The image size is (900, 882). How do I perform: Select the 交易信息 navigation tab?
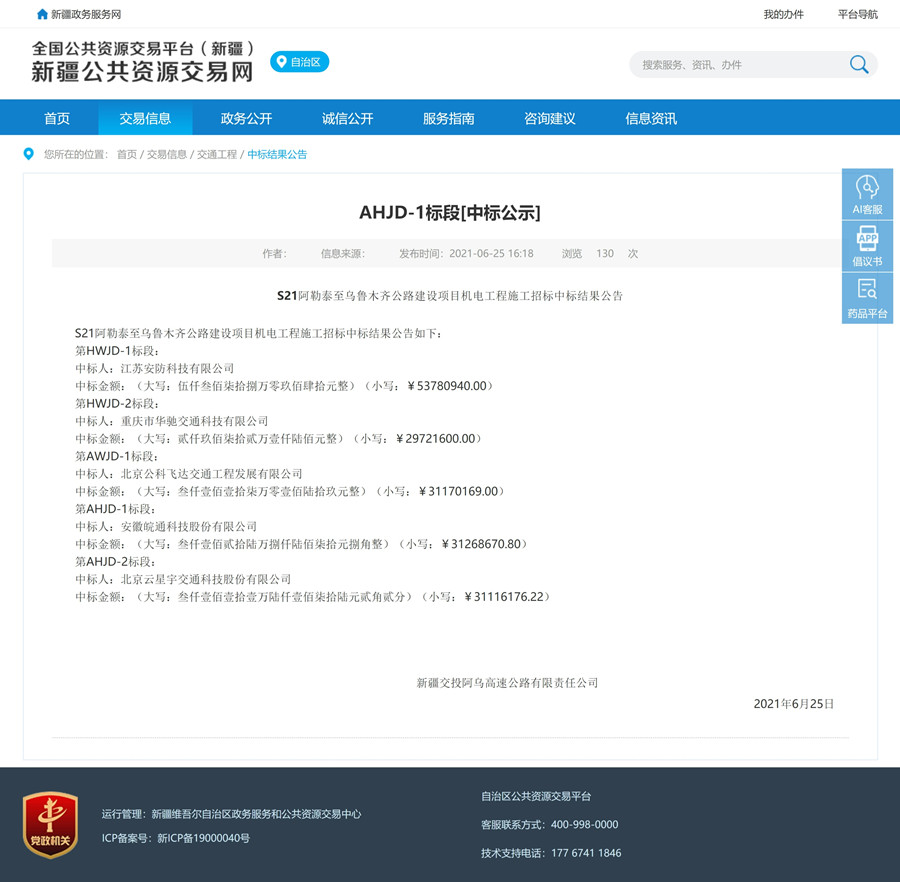click(x=145, y=118)
